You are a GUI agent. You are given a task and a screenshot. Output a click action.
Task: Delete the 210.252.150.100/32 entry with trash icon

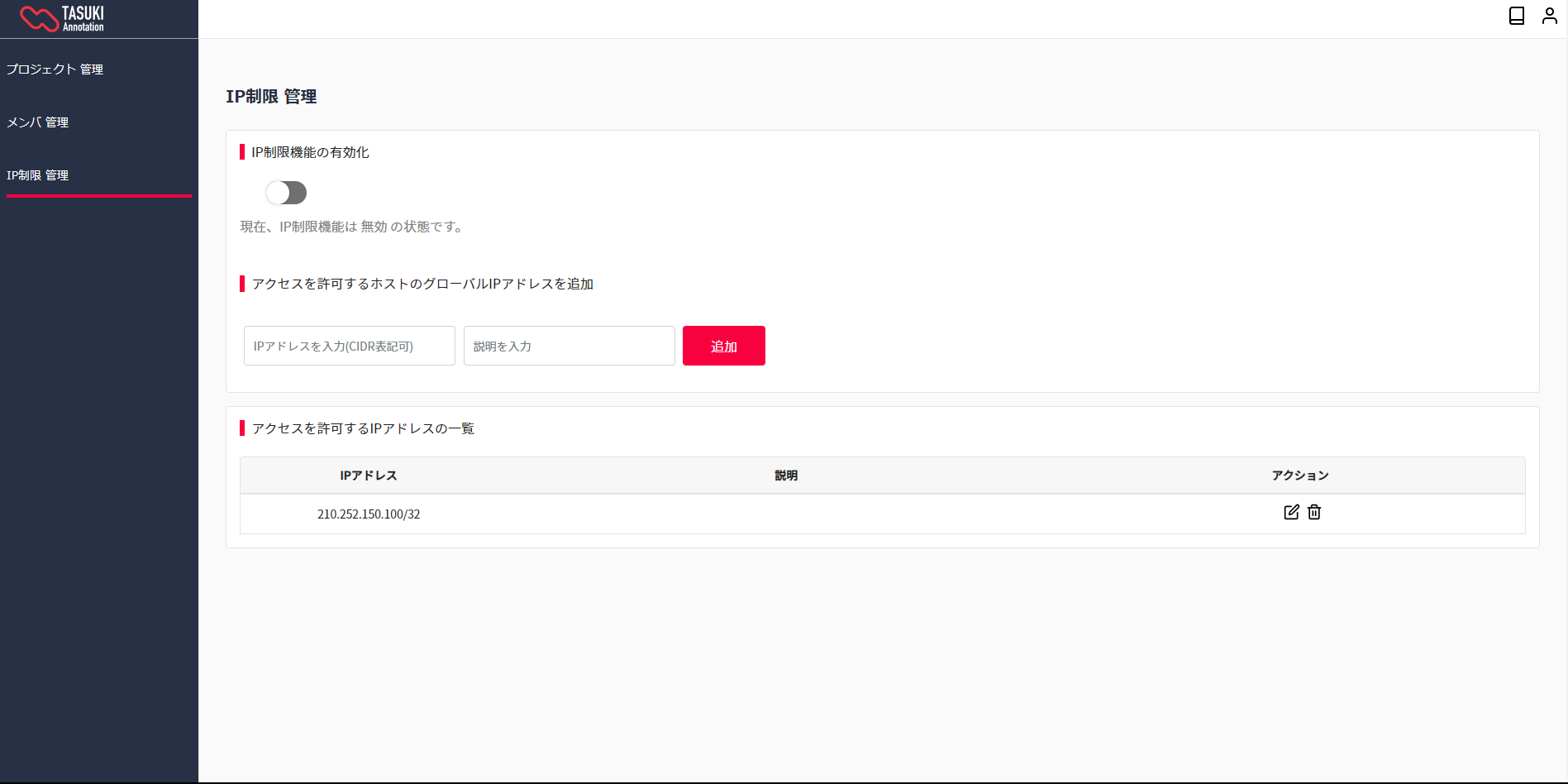point(1314,513)
